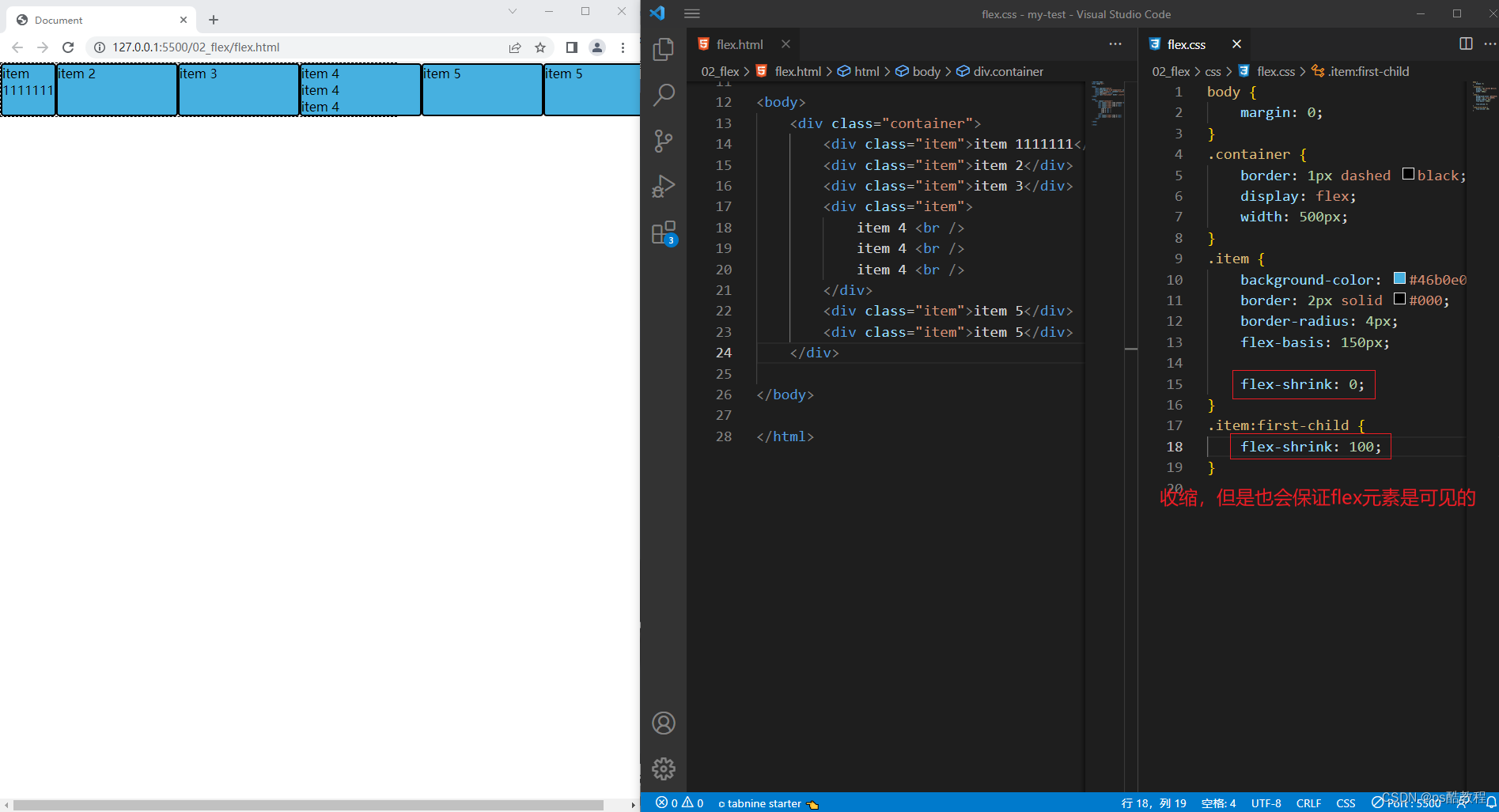Screen dimensions: 1499x812
Task: Click the css folder breadcrumb
Action: pyautogui.click(x=1213, y=71)
